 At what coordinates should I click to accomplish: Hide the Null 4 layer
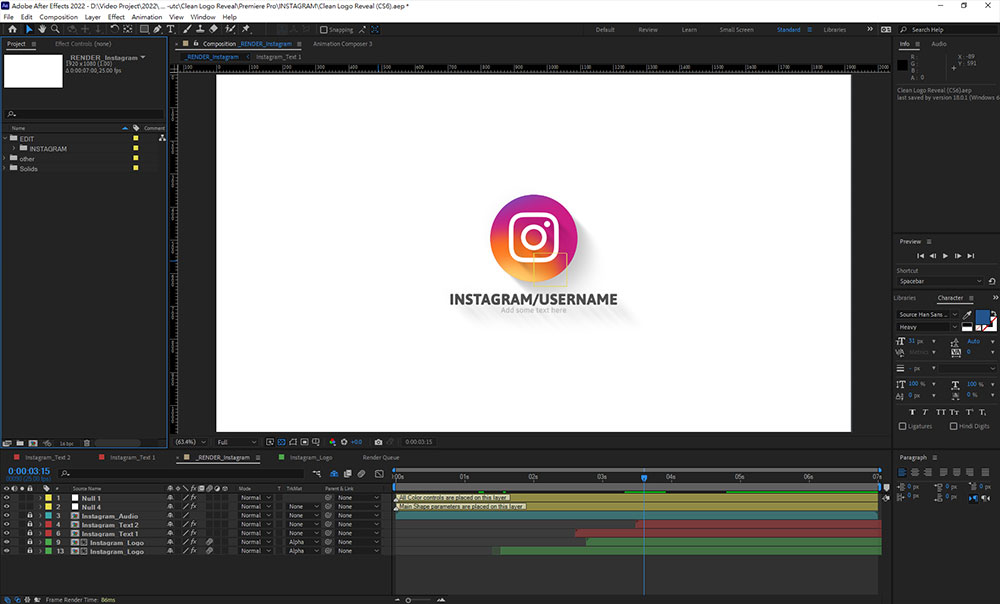[6, 507]
